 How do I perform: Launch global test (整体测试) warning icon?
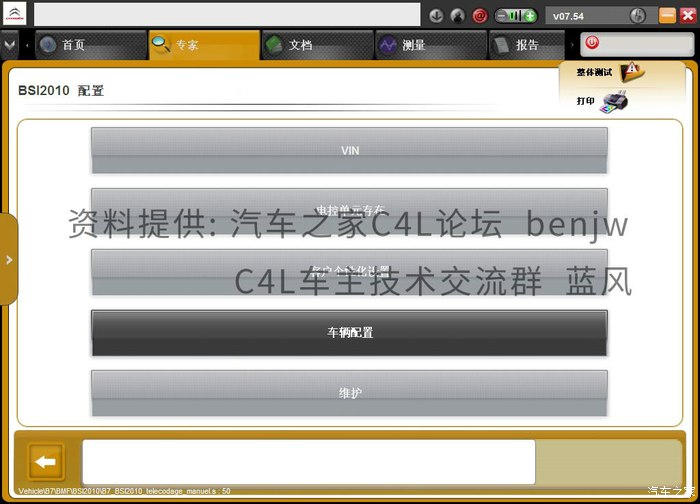pyautogui.click(x=632, y=72)
